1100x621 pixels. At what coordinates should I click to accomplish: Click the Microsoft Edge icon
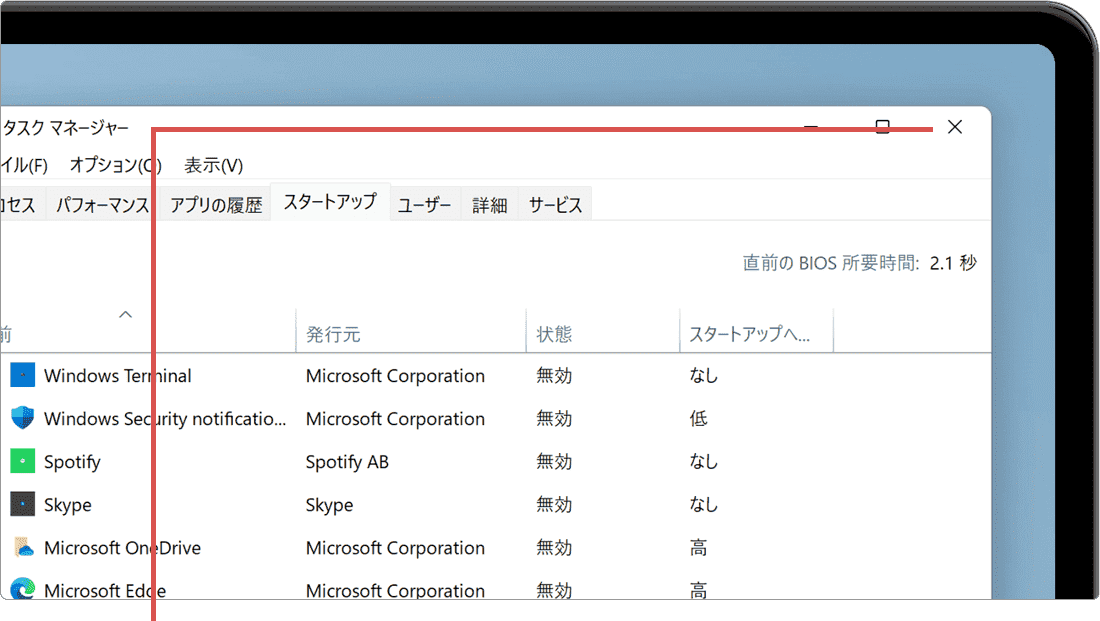tap(22, 589)
